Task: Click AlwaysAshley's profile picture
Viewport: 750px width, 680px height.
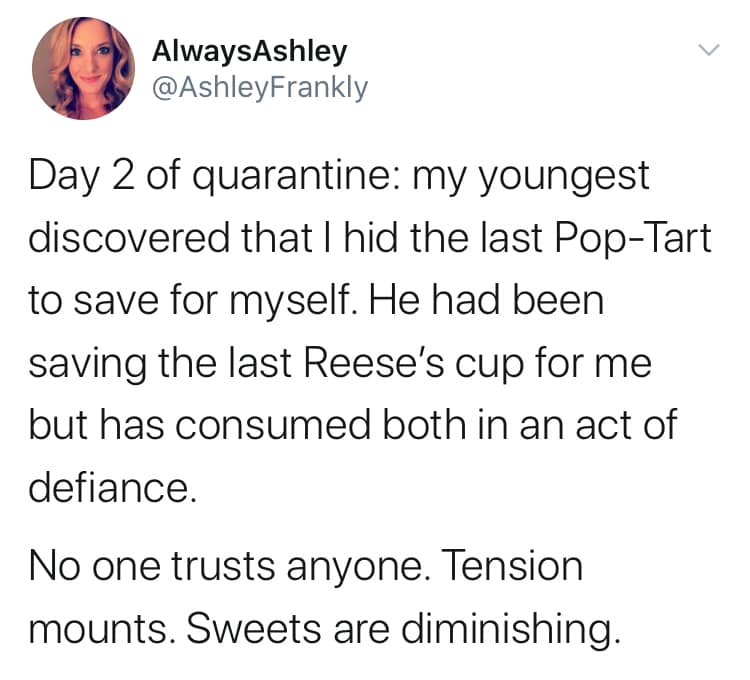Action: (x=83, y=68)
